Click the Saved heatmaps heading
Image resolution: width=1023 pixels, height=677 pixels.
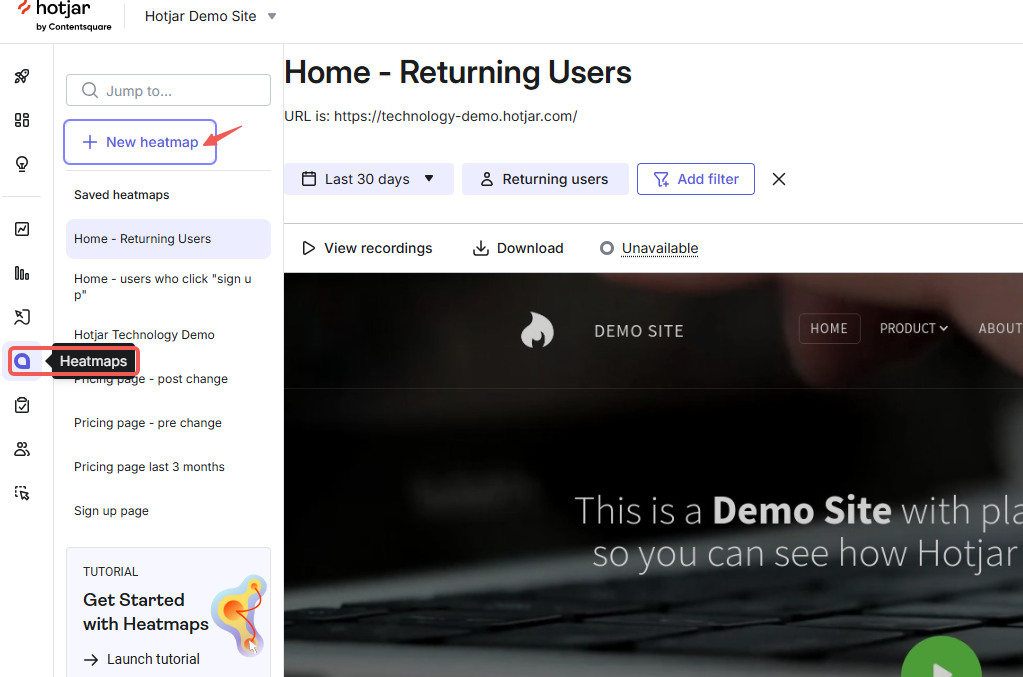pos(121,194)
